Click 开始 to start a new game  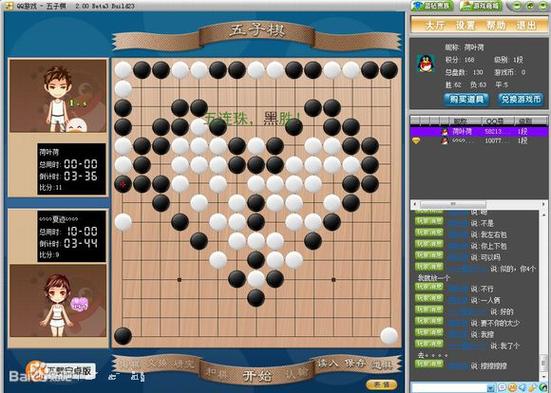coord(257,376)
